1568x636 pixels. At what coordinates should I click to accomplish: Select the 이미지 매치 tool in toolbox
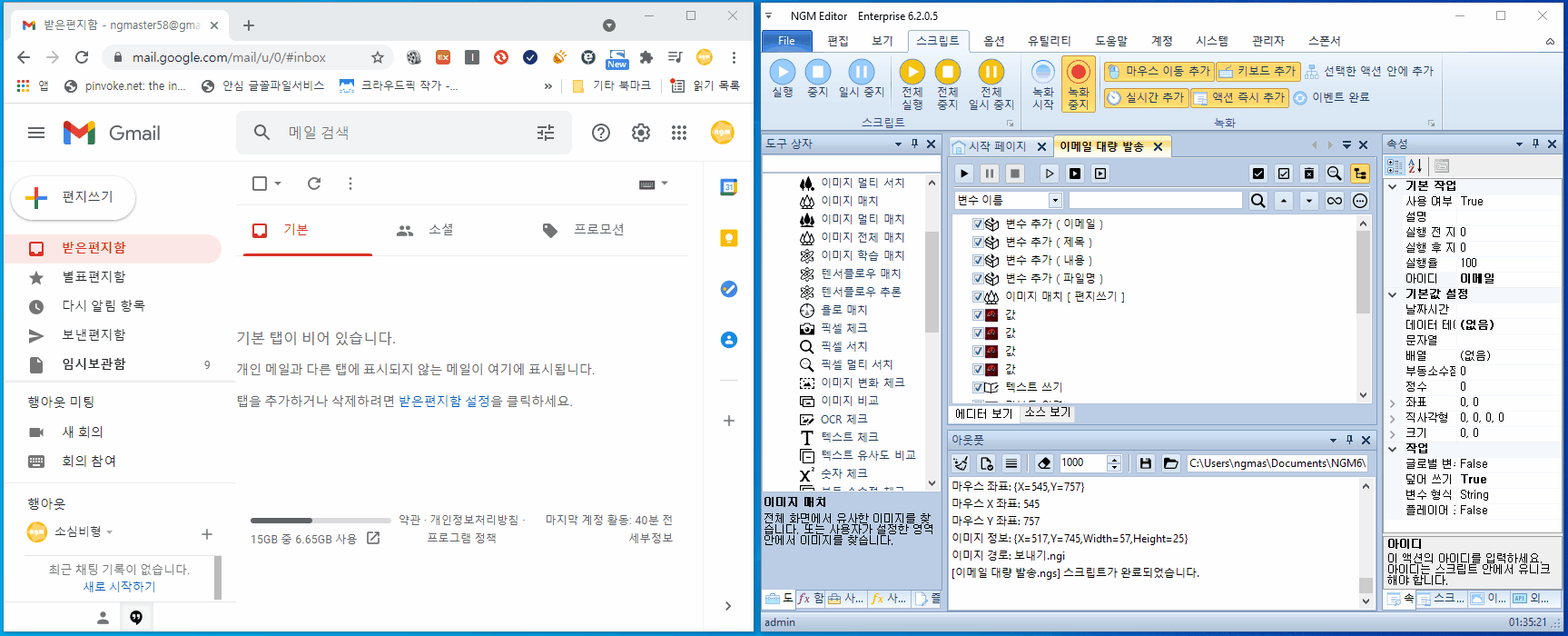click(x=849, y=201)
